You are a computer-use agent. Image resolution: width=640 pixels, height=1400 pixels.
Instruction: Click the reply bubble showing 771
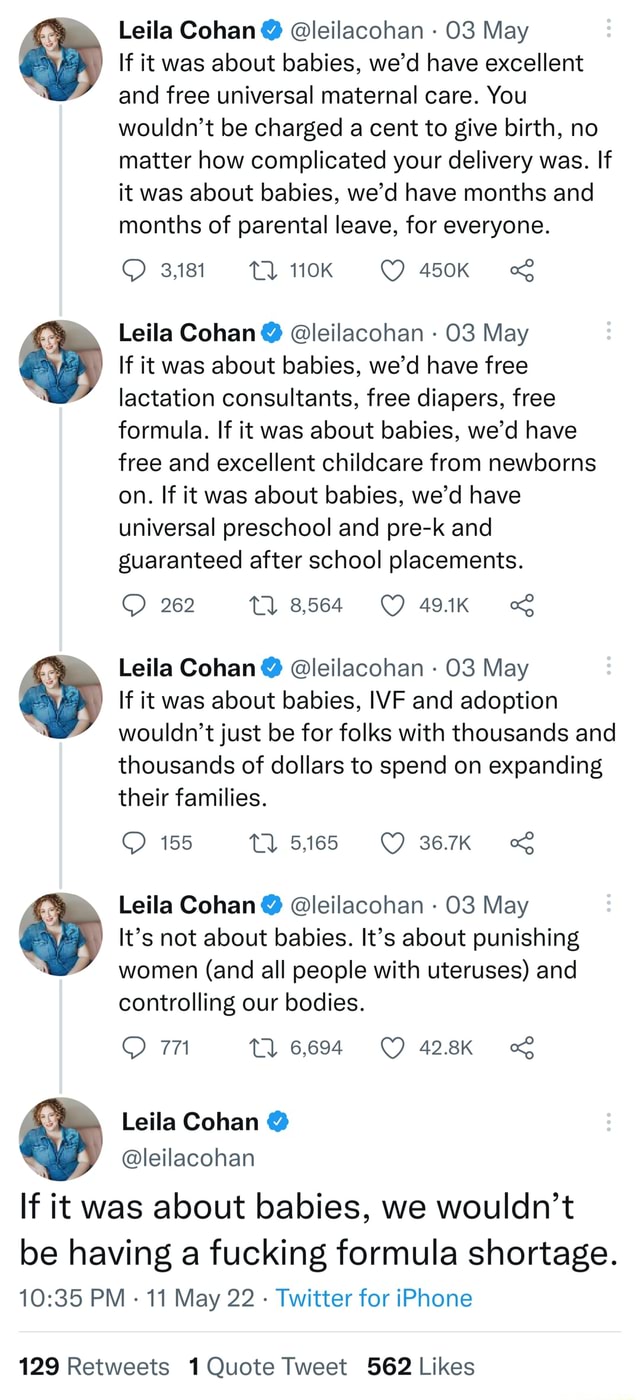(133, 1048)
